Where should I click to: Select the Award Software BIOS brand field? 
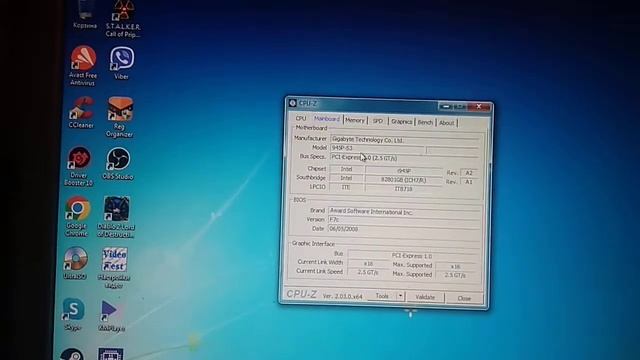404,212
